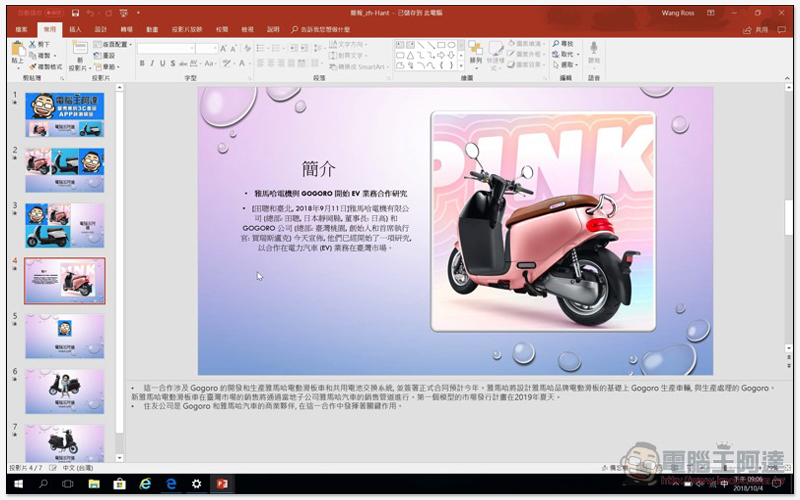
Task: Click the pink scooter picture on slide
Action: pyautogui.click(x=543, y=221)
